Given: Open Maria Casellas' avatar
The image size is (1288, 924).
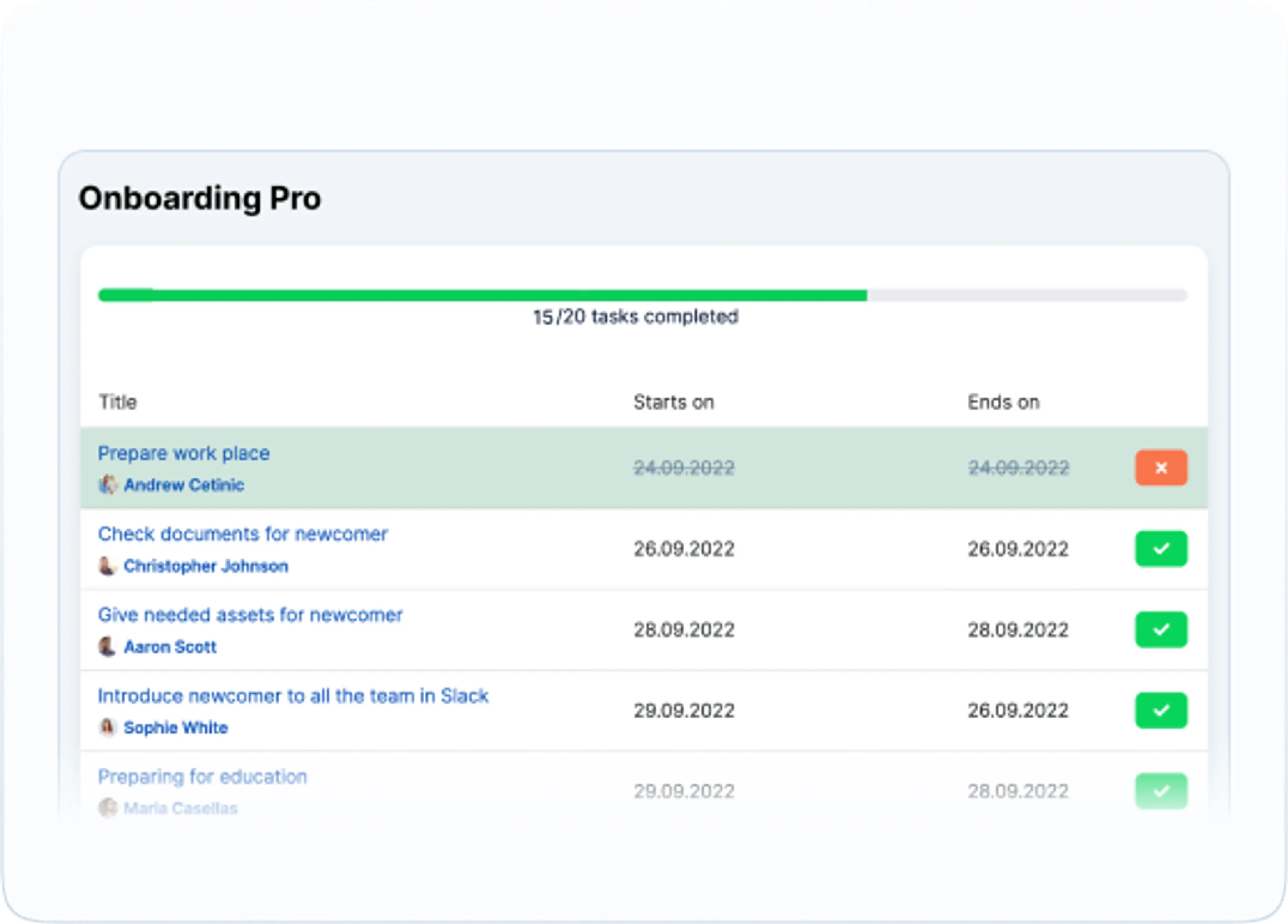Looking at the screenshot, I should 107,807.
